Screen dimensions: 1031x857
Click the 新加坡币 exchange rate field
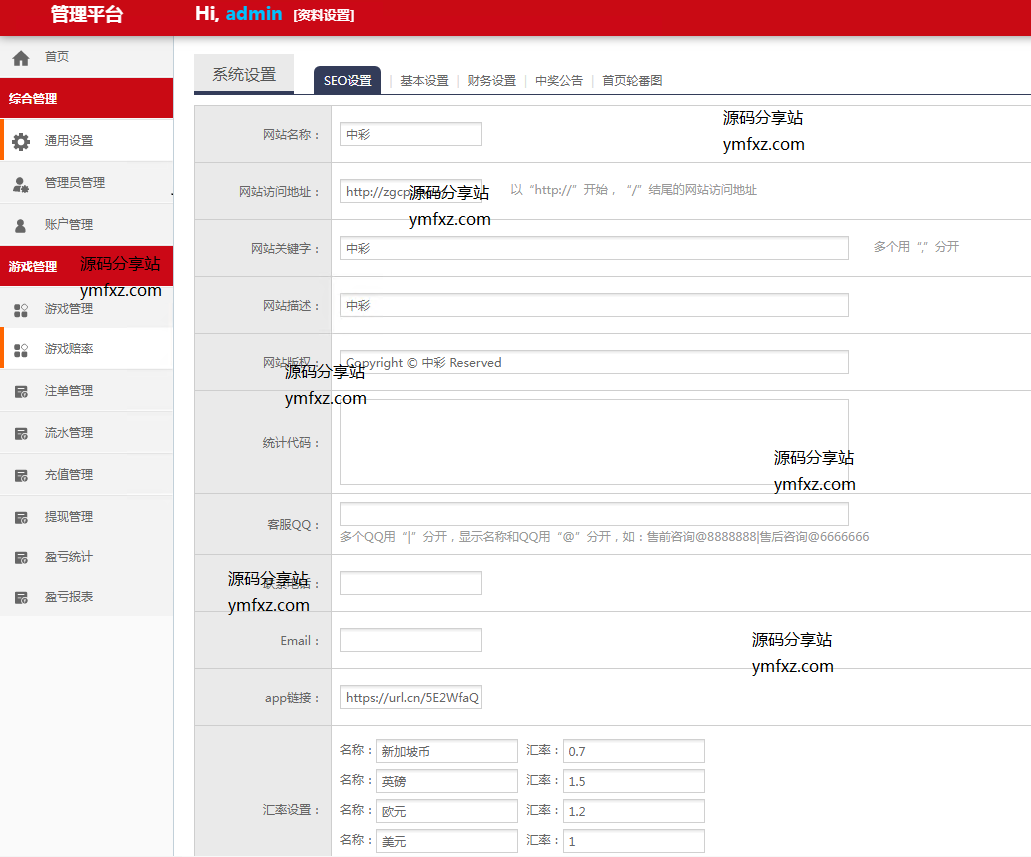pos(633,751)
